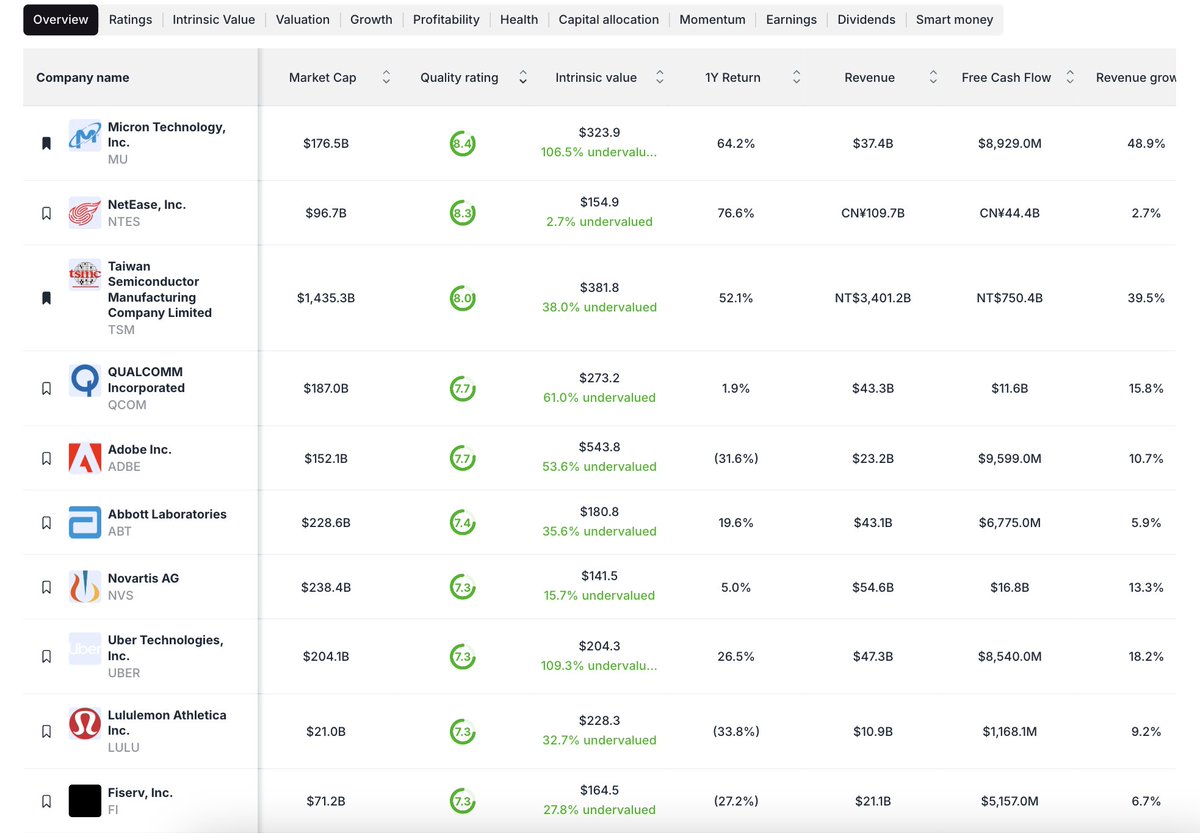Open the Abbott Laboratories company link
Screen dimensions: 1200x833
[167, 514]
